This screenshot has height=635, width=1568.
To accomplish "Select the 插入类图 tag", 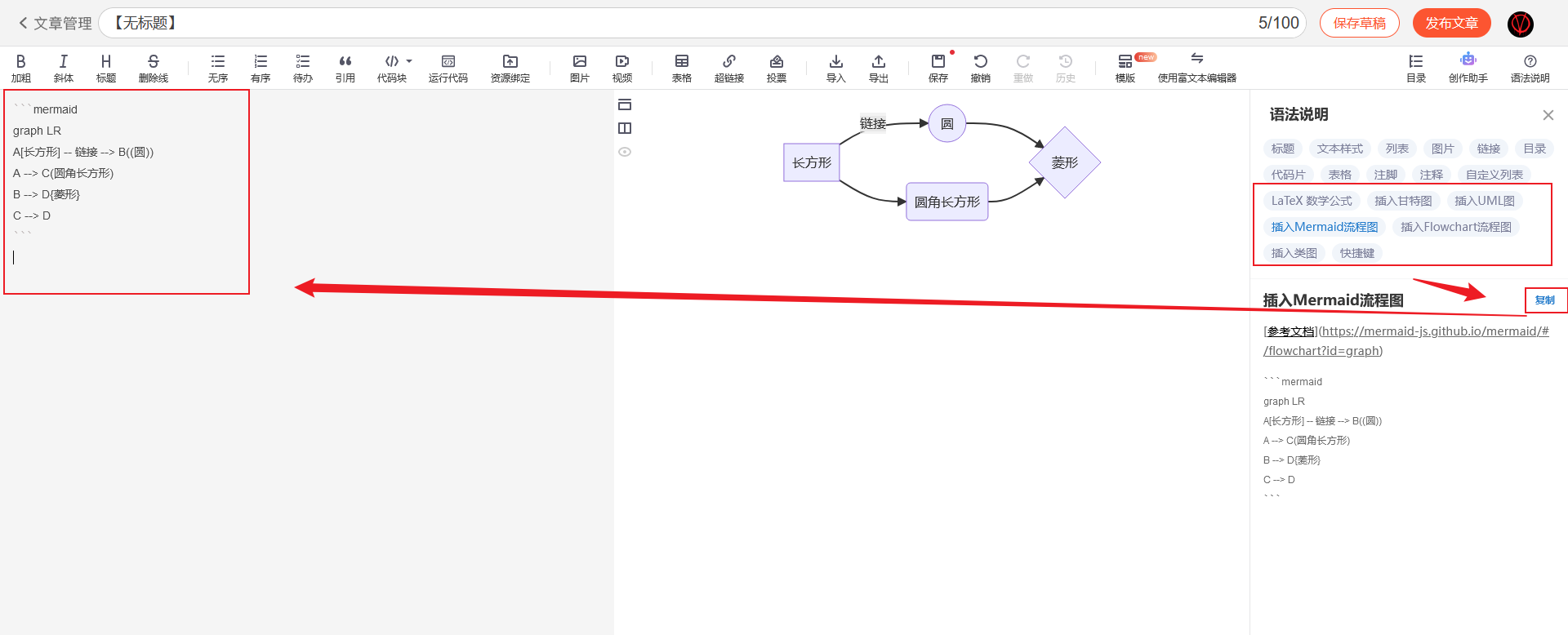I will pos(1294,253).
